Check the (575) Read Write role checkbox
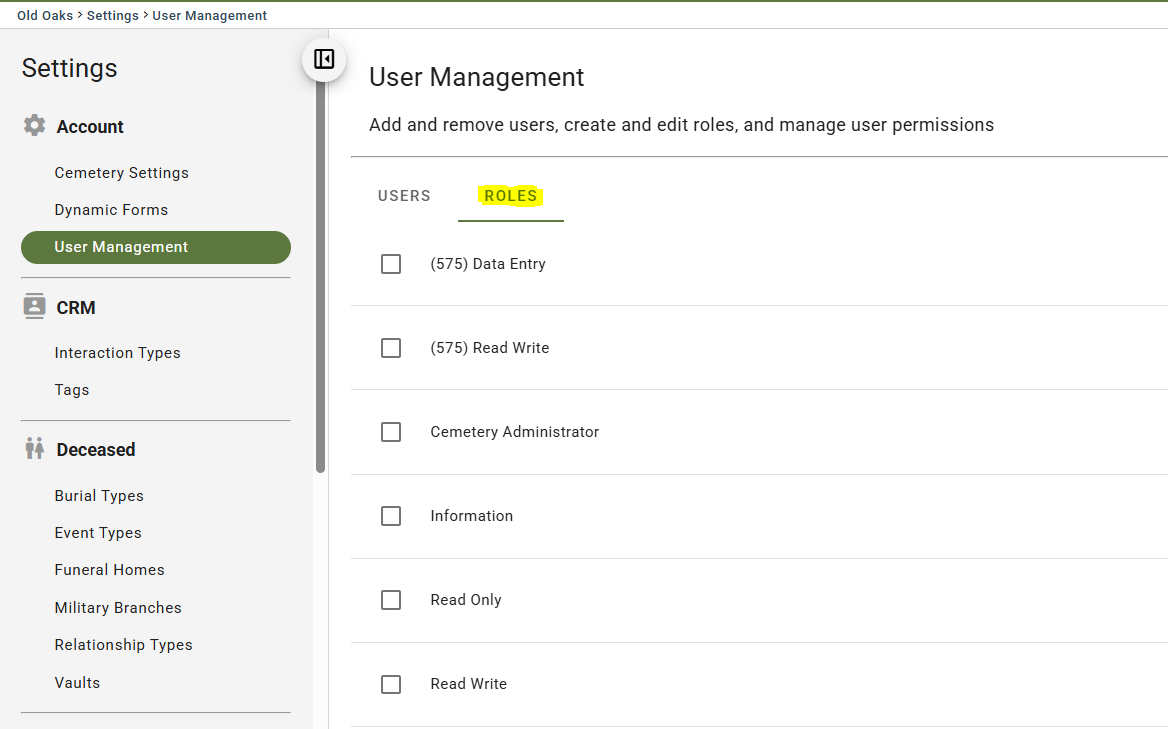The image size is (1168, 729). point(391,348)
